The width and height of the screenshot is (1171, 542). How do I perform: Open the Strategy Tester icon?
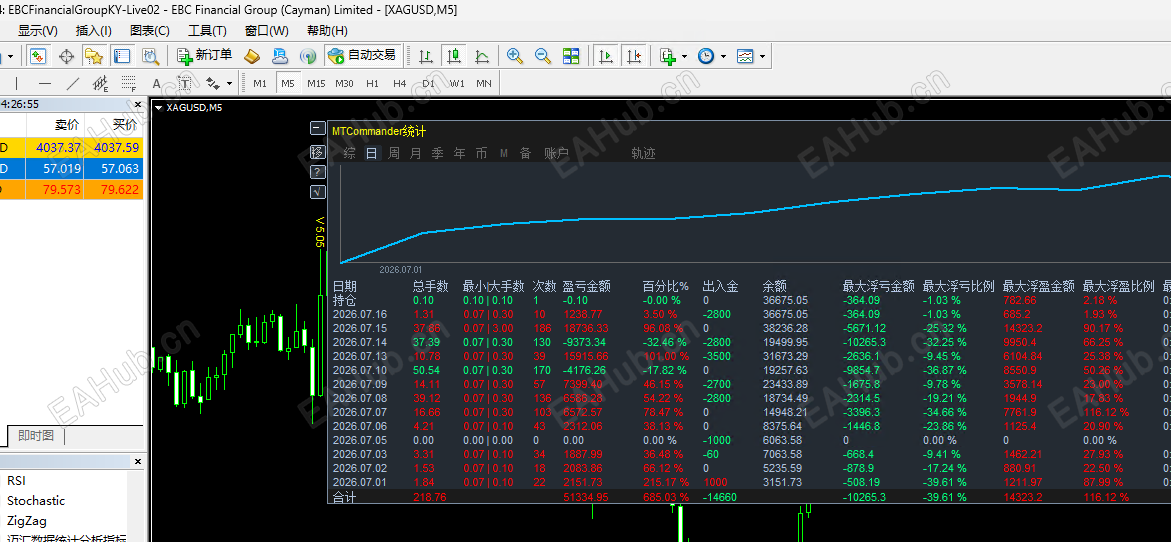coord(150,56)
